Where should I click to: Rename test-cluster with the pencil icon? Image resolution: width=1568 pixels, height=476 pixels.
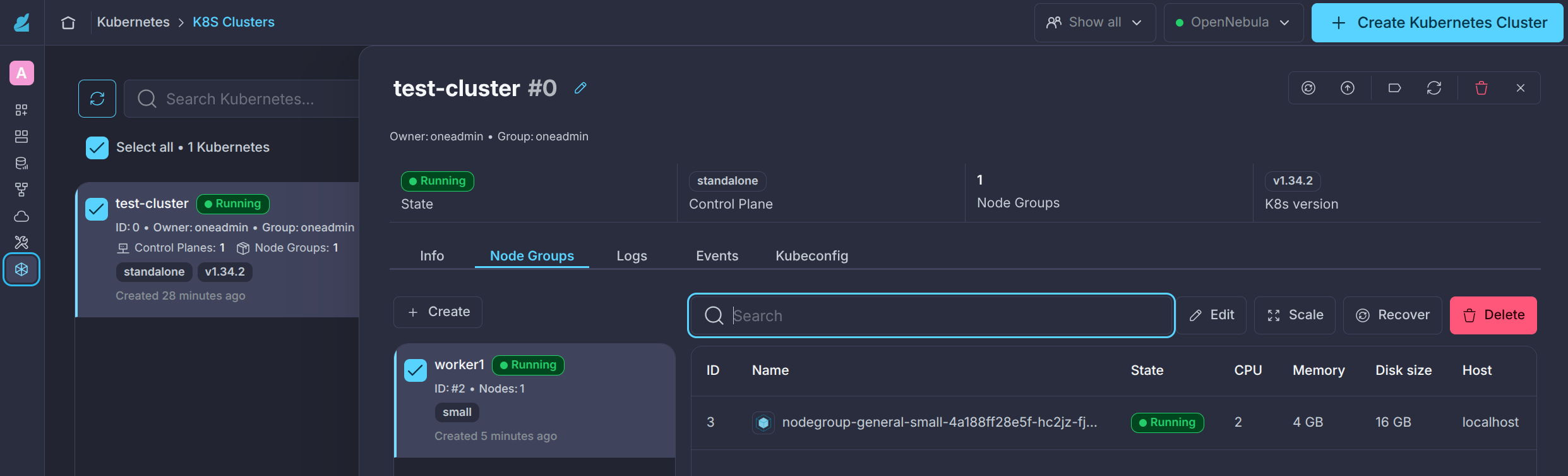580,88
